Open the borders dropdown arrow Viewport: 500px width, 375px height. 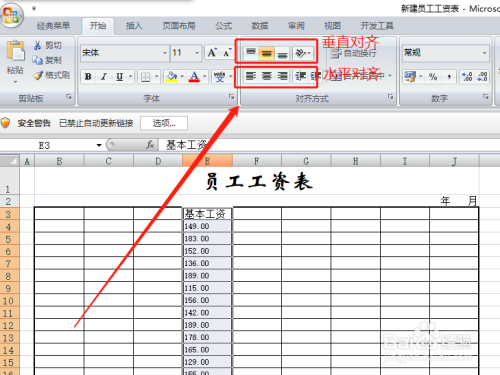(x=157, y=77)
